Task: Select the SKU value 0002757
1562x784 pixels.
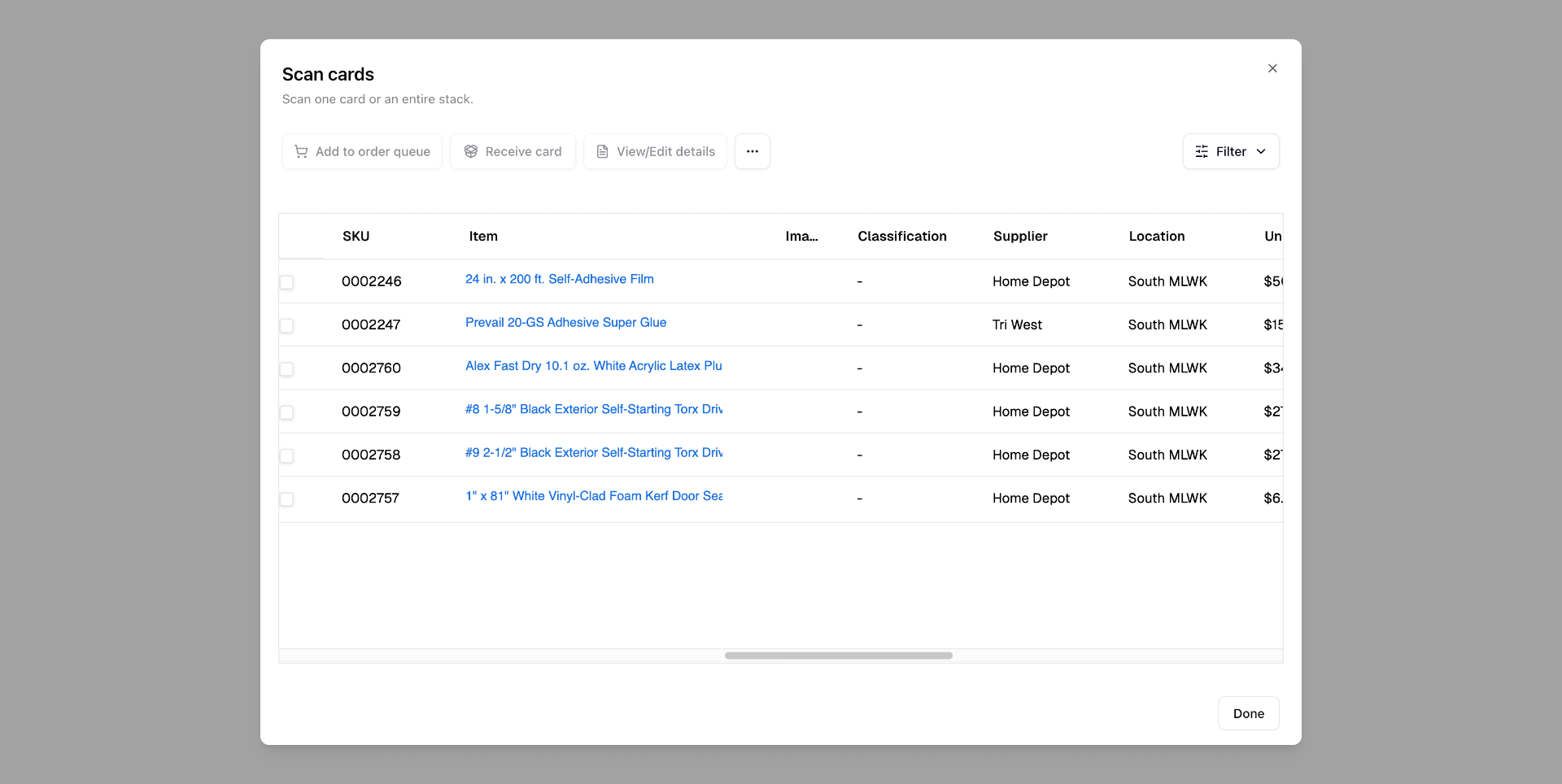Action: pos(370,498)
